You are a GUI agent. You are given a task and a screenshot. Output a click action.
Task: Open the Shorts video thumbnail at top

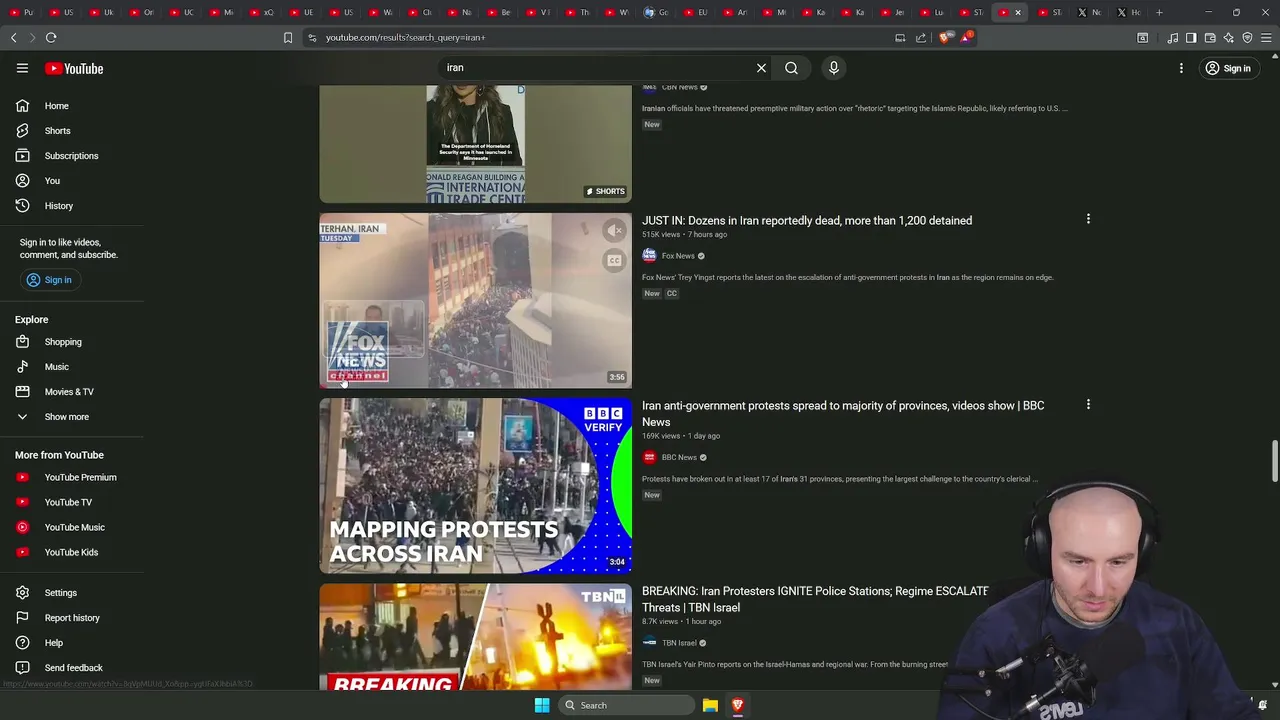click(475, 144)
